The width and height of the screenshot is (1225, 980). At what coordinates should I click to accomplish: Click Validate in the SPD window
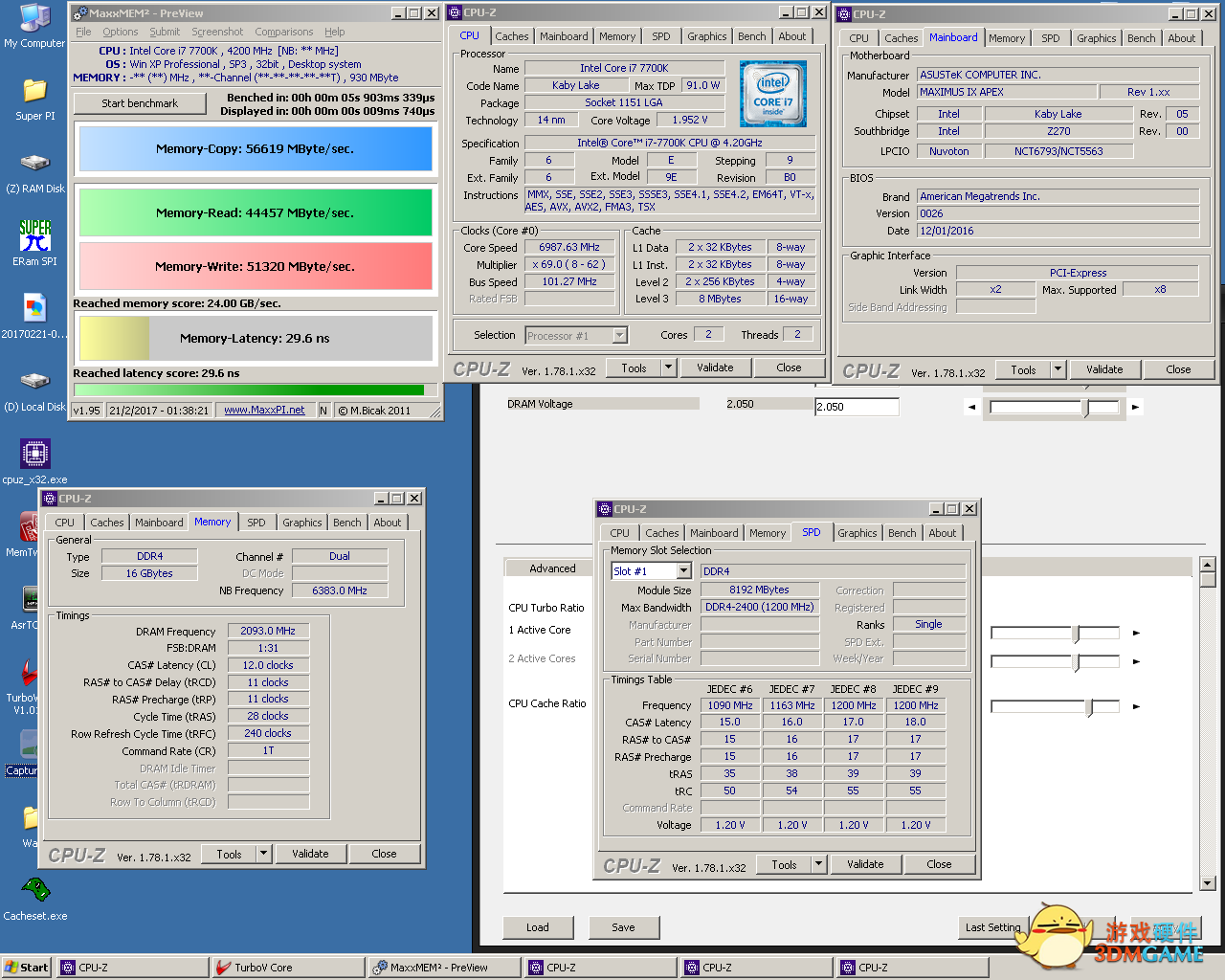865,864
